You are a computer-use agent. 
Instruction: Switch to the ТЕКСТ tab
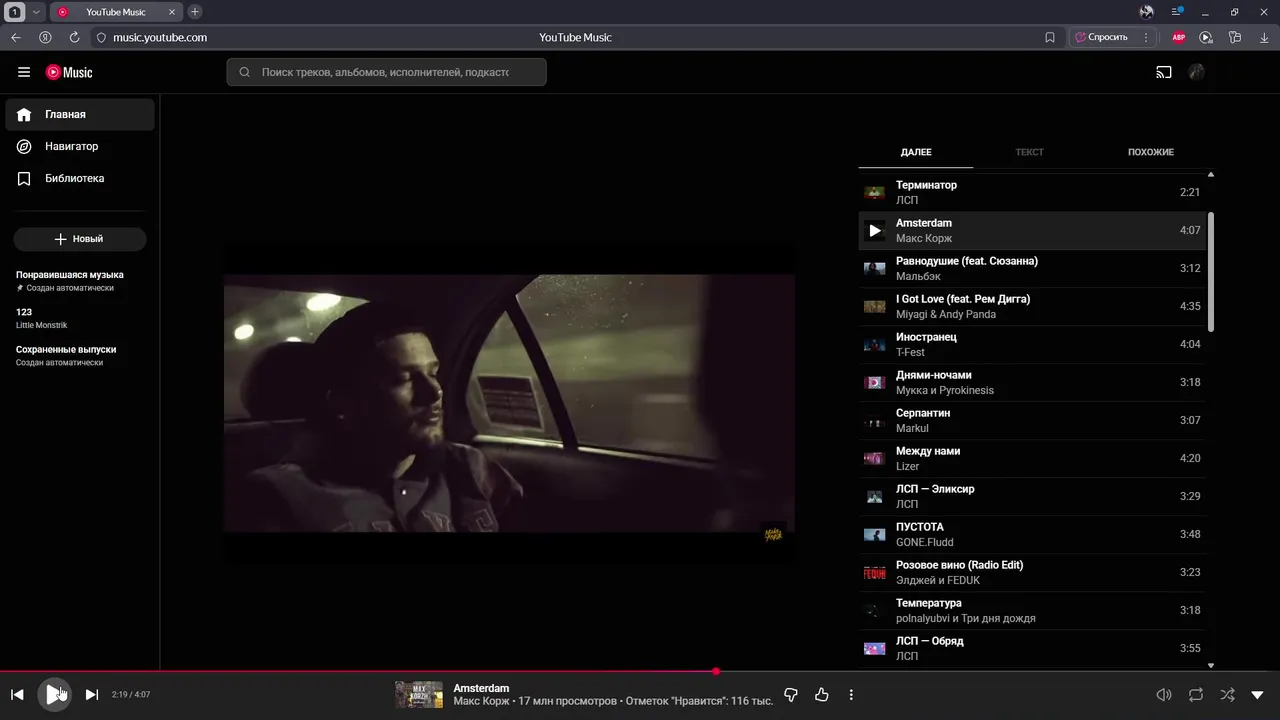tap(1030, 152)
